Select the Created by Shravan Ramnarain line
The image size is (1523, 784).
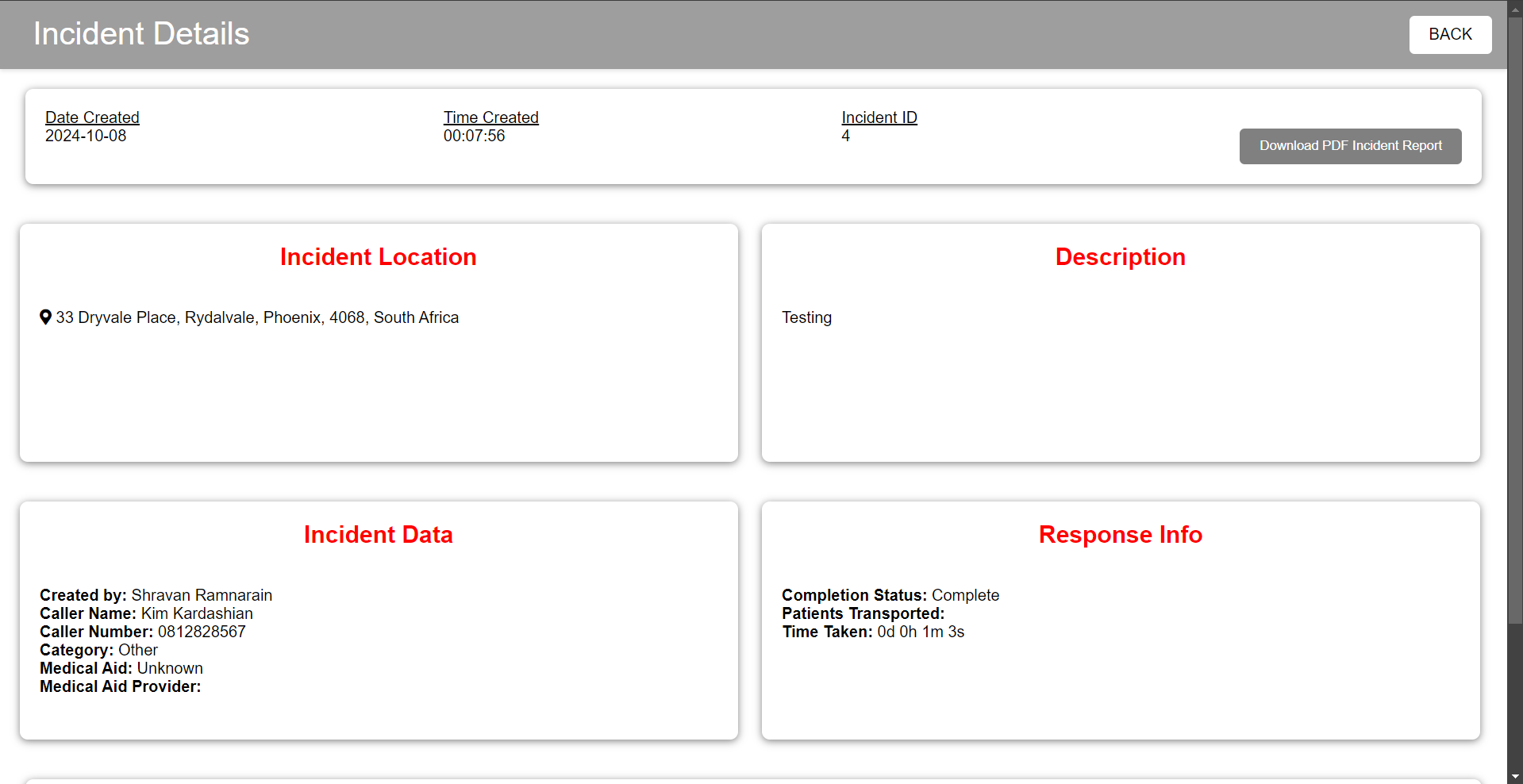tap(156, 595)
